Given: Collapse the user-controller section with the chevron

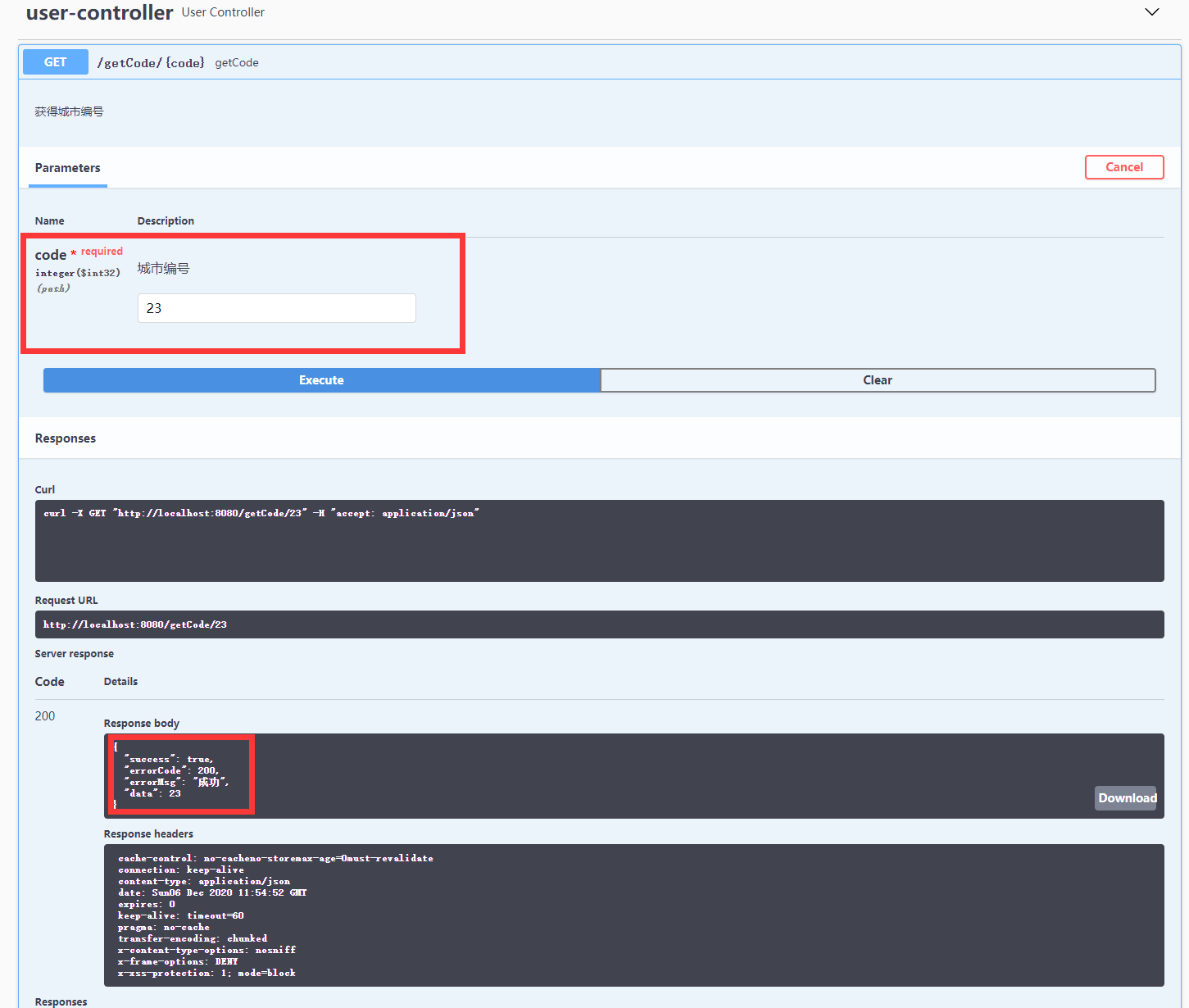Looking at the screenshot, I should (1151, 11).
